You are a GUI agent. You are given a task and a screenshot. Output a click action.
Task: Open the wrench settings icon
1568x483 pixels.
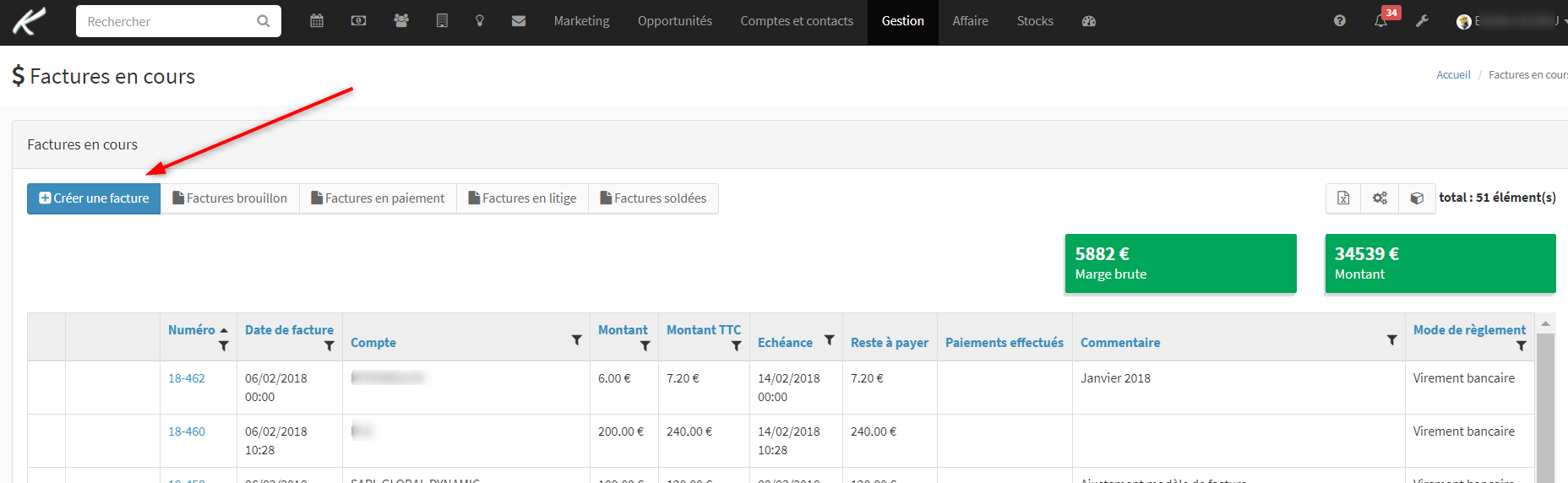(1423, 21)
